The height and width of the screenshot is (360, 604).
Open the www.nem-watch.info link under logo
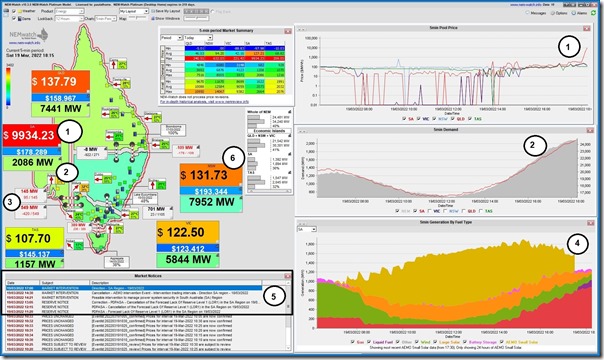pyautogui.click(x=25, y=43)
